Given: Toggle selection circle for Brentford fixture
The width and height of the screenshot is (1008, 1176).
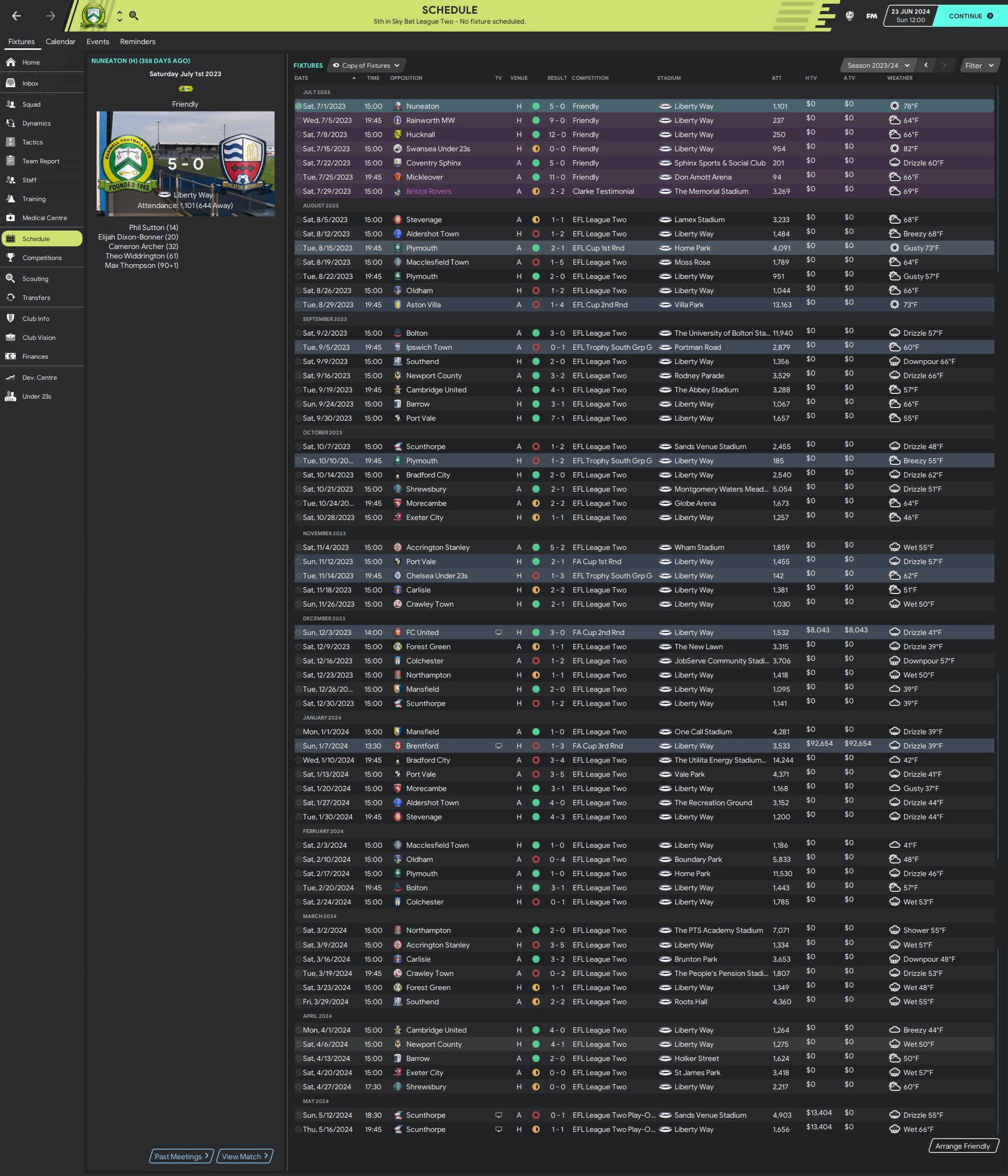Looking at the screenshot, I should coord(298,746).
